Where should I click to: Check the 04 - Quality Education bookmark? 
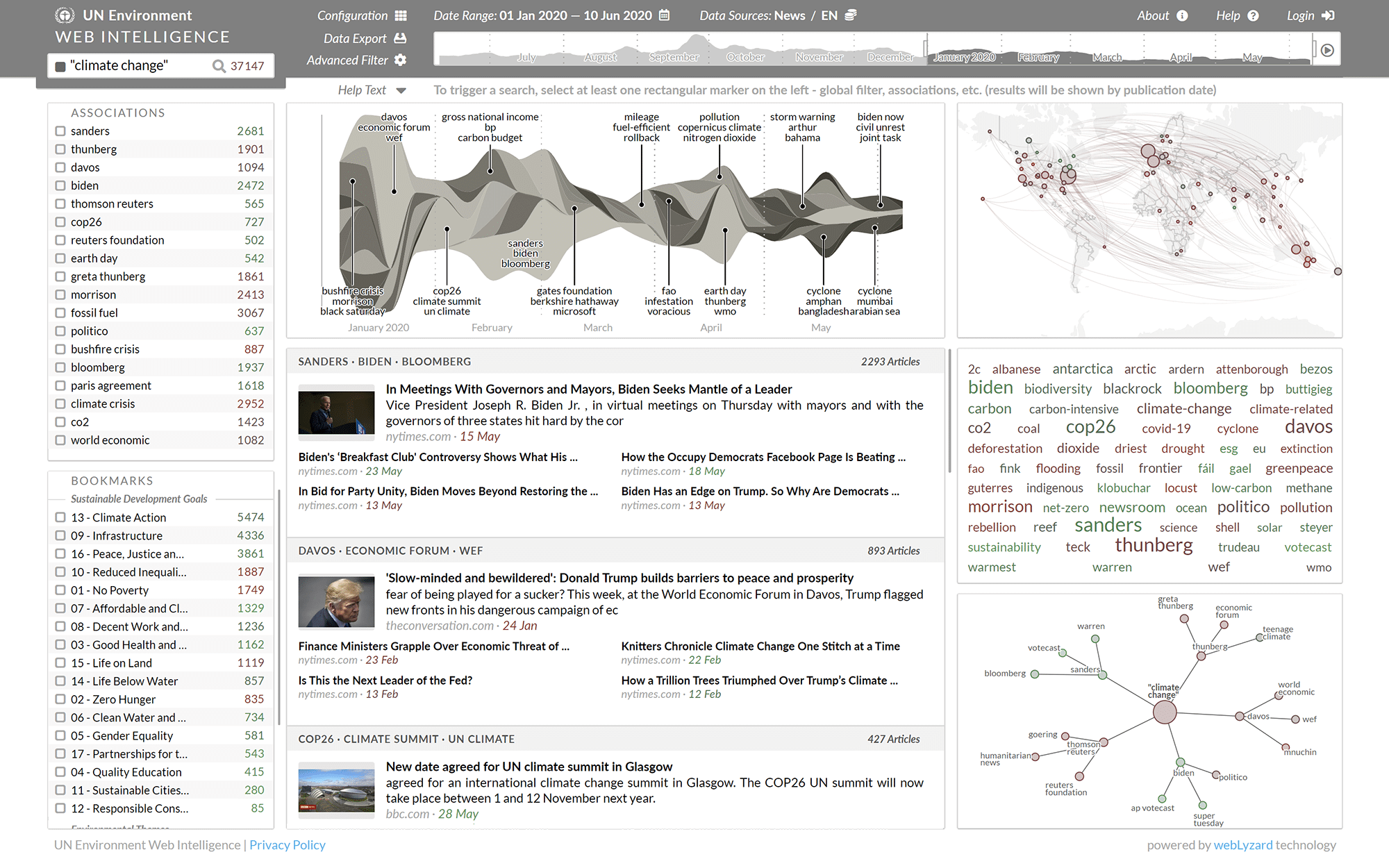pyautogui.click(x=60, y=771)
